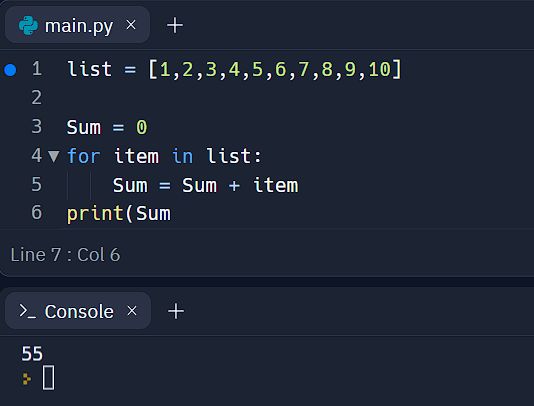Click the Python logo on main.py tab

point(28,25)
